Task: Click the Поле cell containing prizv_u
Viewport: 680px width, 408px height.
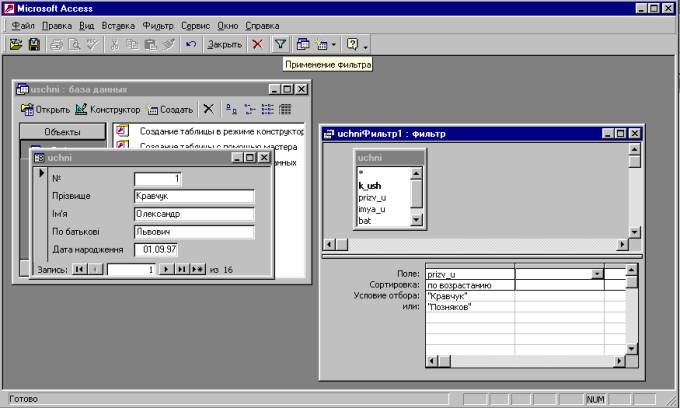Action: tap(470, 274)
